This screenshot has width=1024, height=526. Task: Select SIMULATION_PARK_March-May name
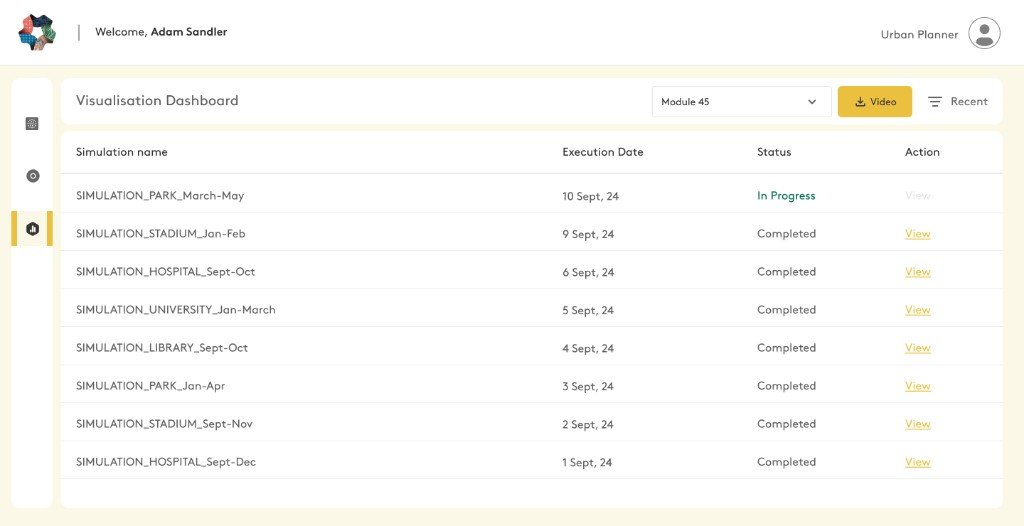[160, 195]
